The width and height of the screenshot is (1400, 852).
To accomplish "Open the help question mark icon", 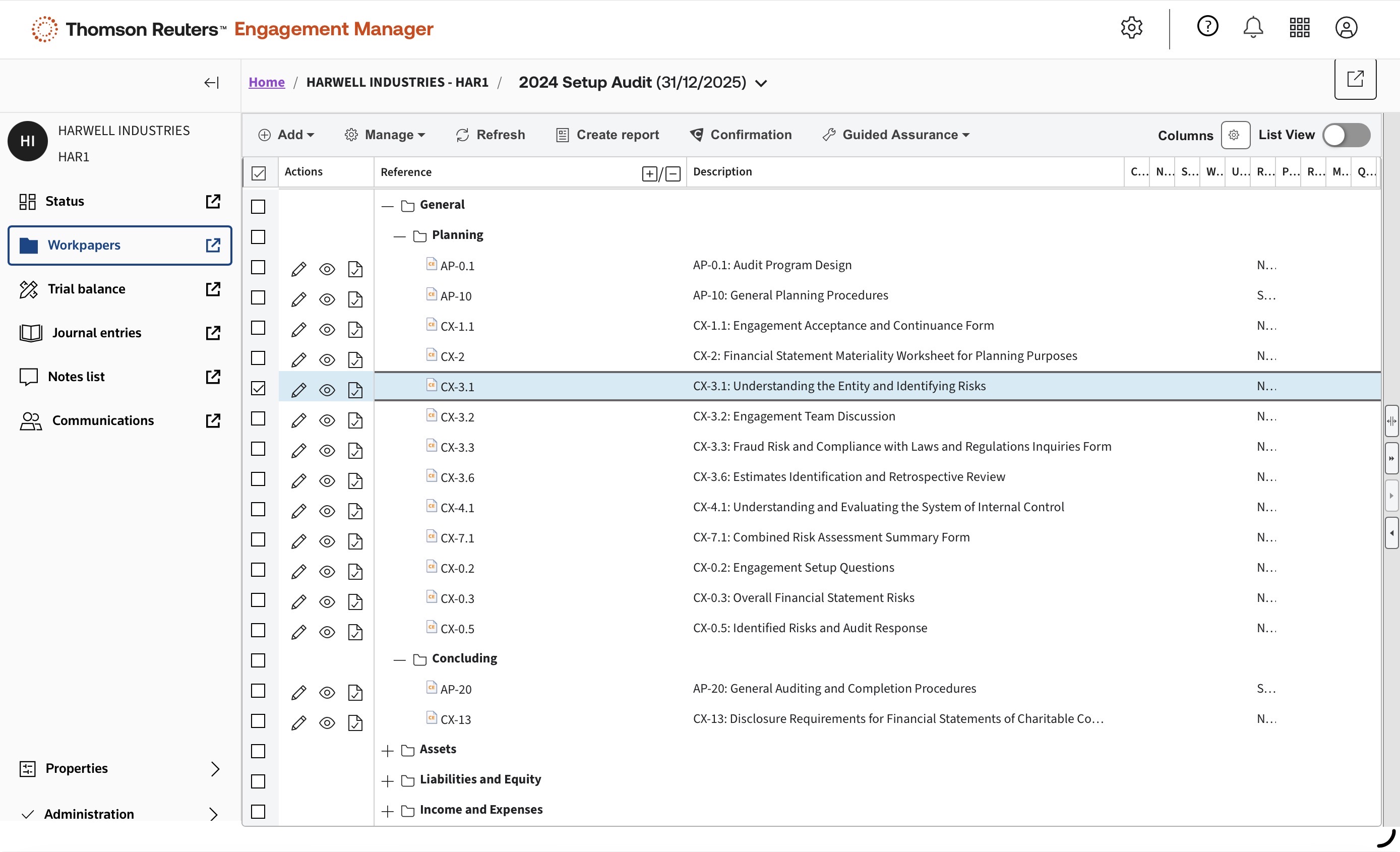I will tap(1207, 27).
